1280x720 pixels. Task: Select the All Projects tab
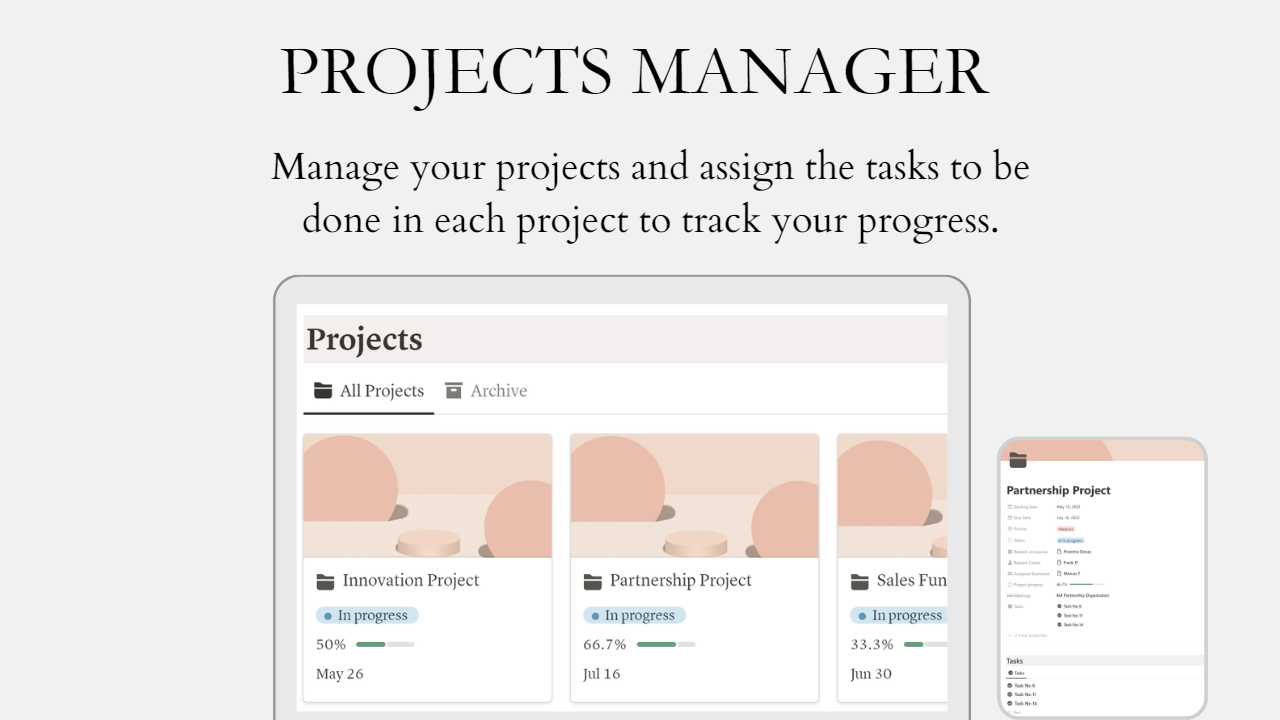[369, 391]
